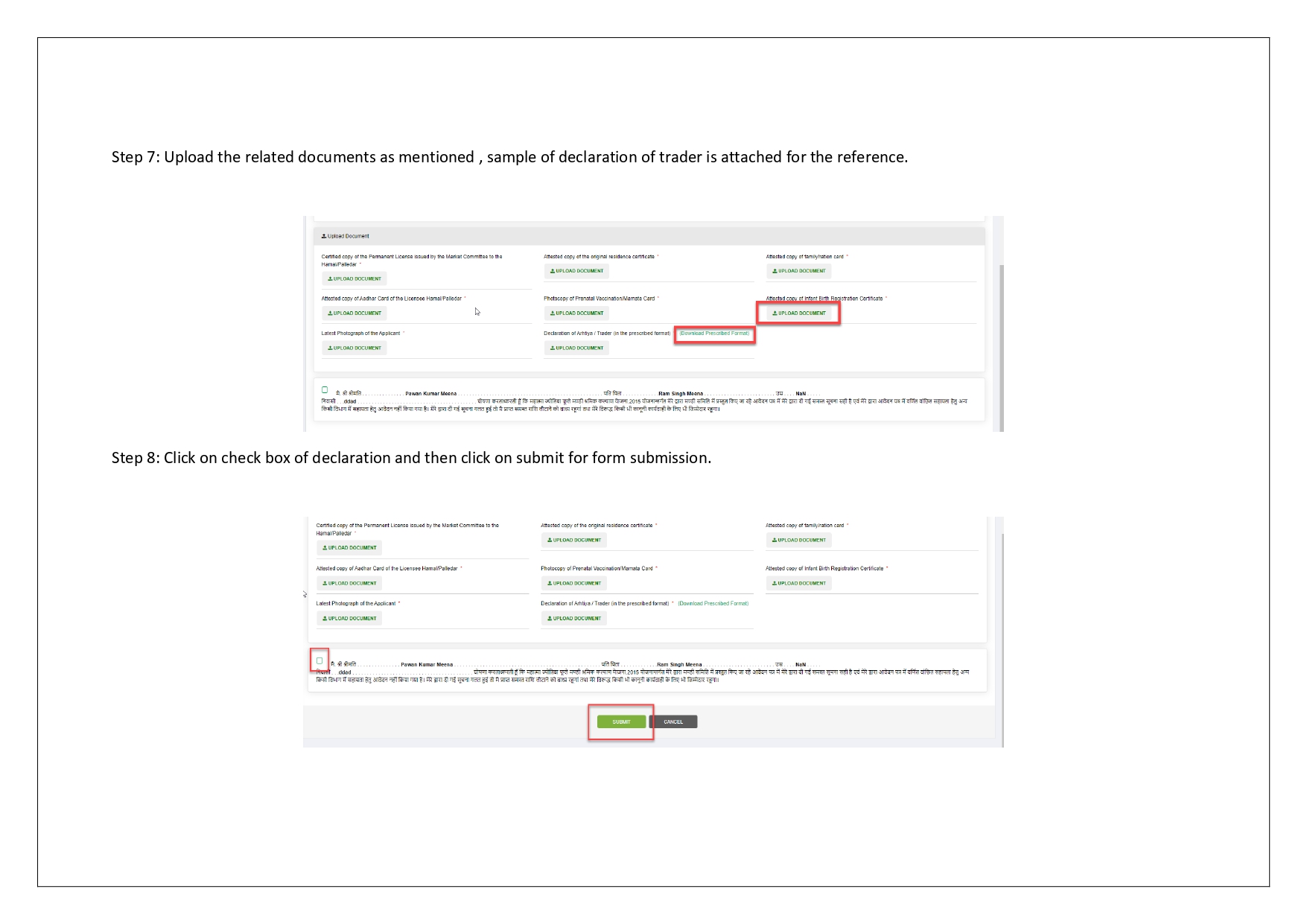Select 'Ram Singh Meena' in Step 7 declaration

click(x=681, y=394)
